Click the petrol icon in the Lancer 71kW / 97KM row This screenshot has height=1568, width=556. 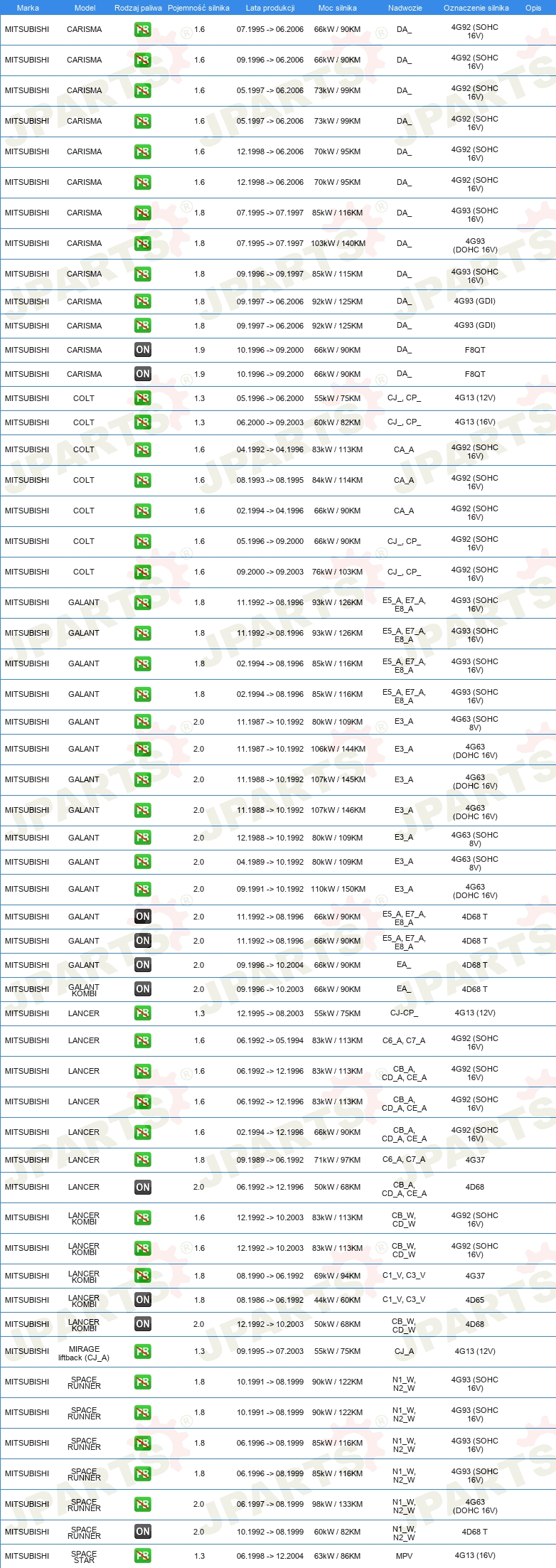(143, 1160)
